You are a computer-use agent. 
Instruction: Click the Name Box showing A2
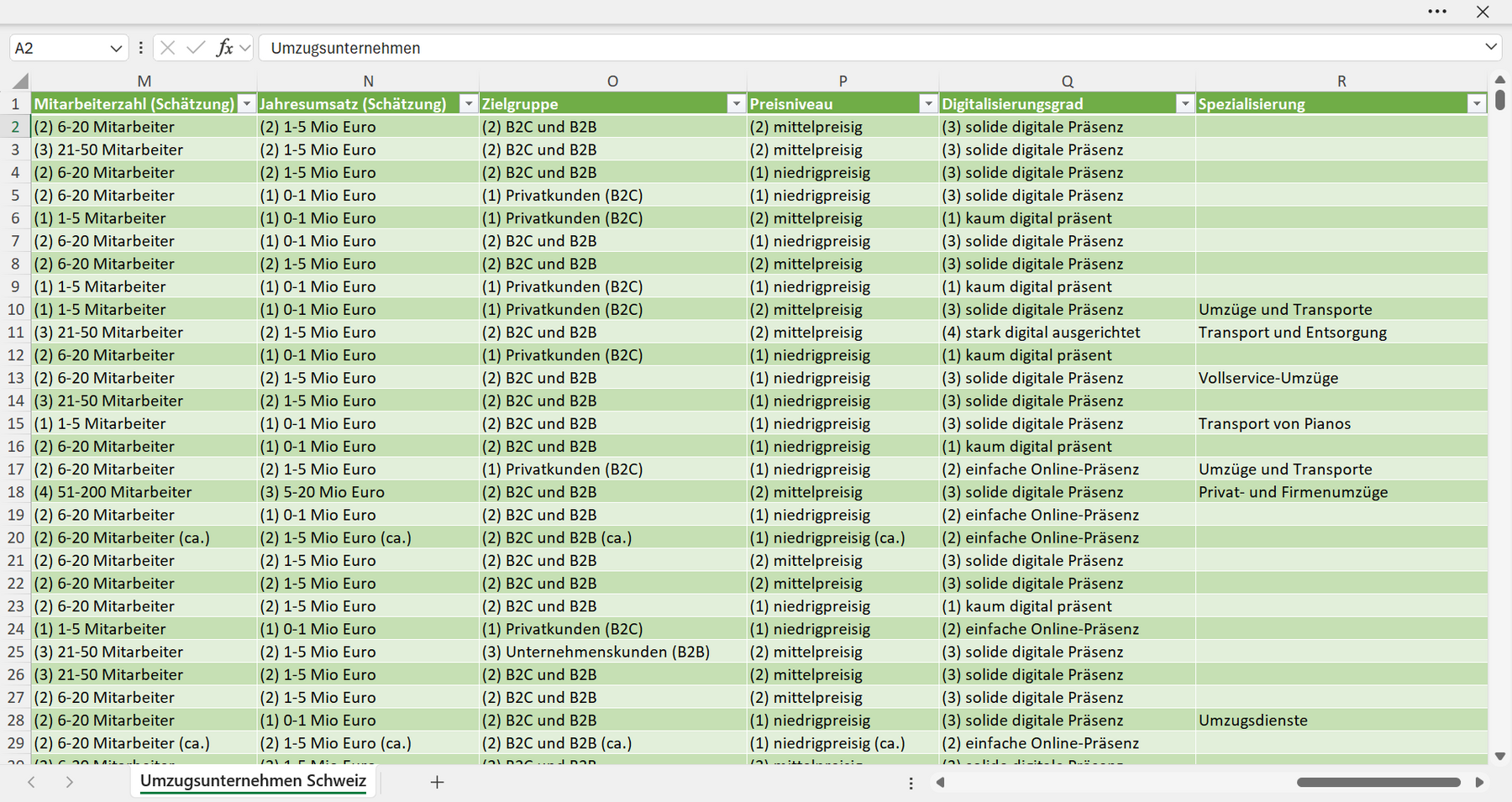pos(59,48)
